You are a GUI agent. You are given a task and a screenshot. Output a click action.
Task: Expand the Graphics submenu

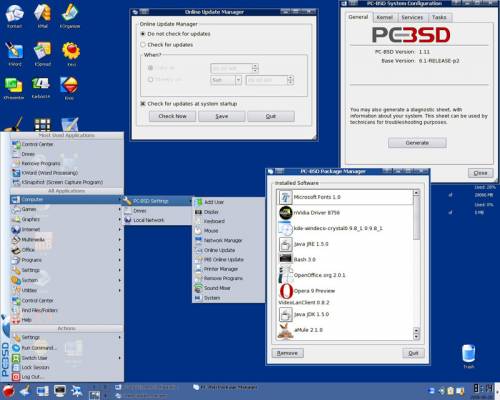point(66,219)
